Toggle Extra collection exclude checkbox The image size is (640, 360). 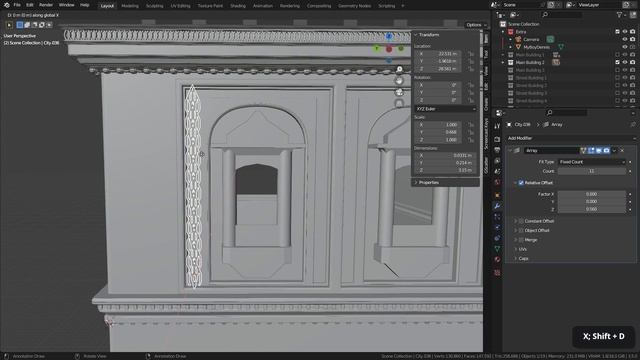pyautogui.click(x=617, y=32)
